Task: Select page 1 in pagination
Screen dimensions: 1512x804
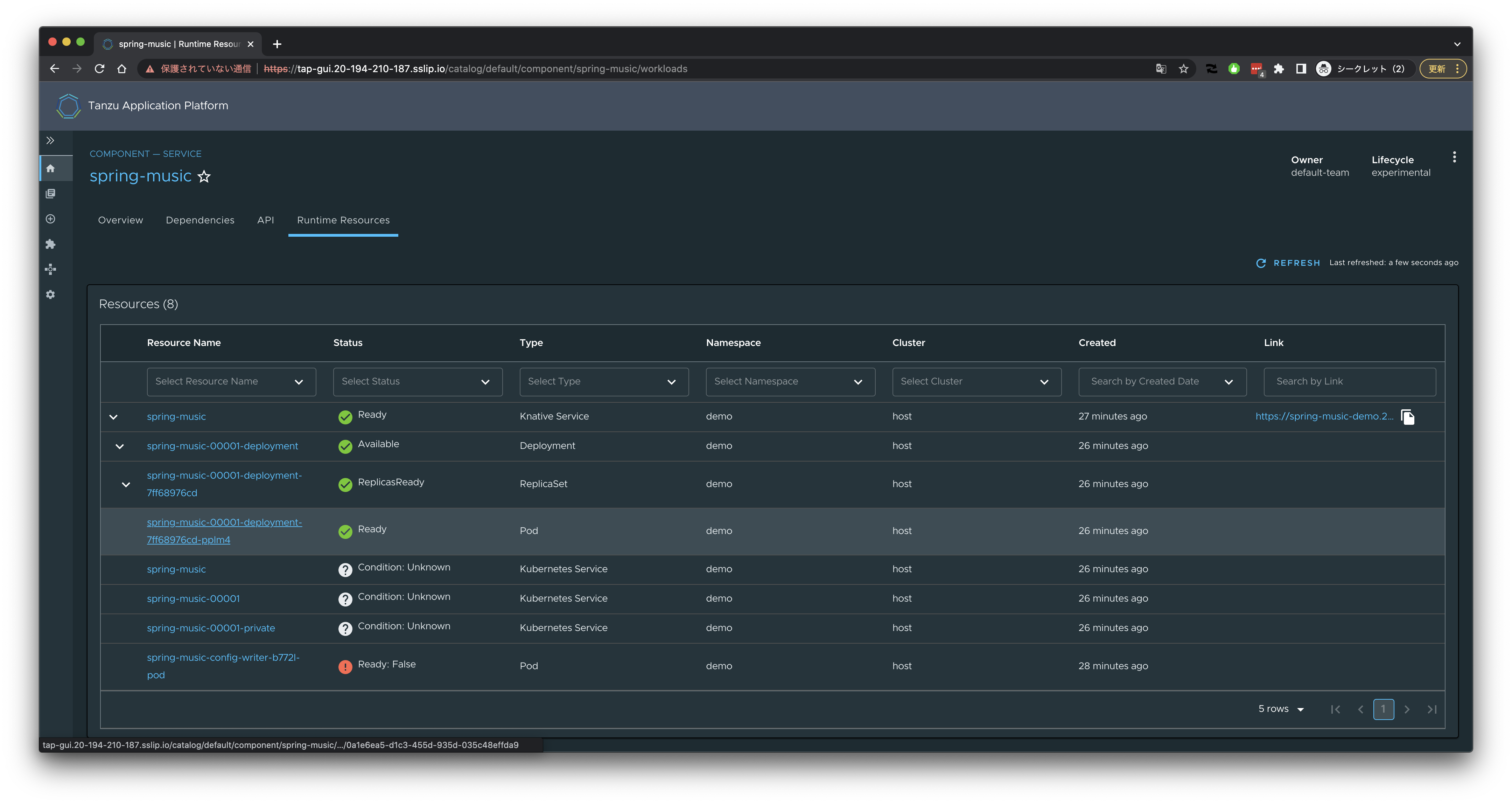Action: click(1384, 709)
